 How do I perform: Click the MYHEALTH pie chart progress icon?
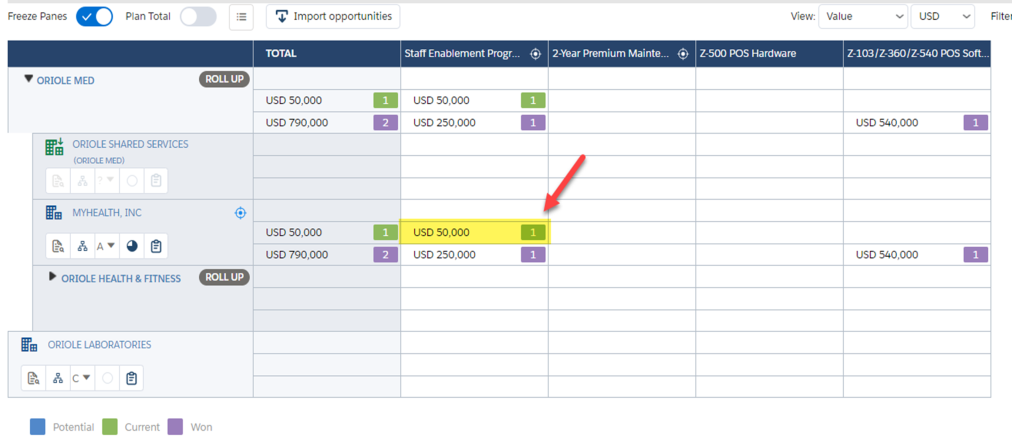[x=132, y=246]
